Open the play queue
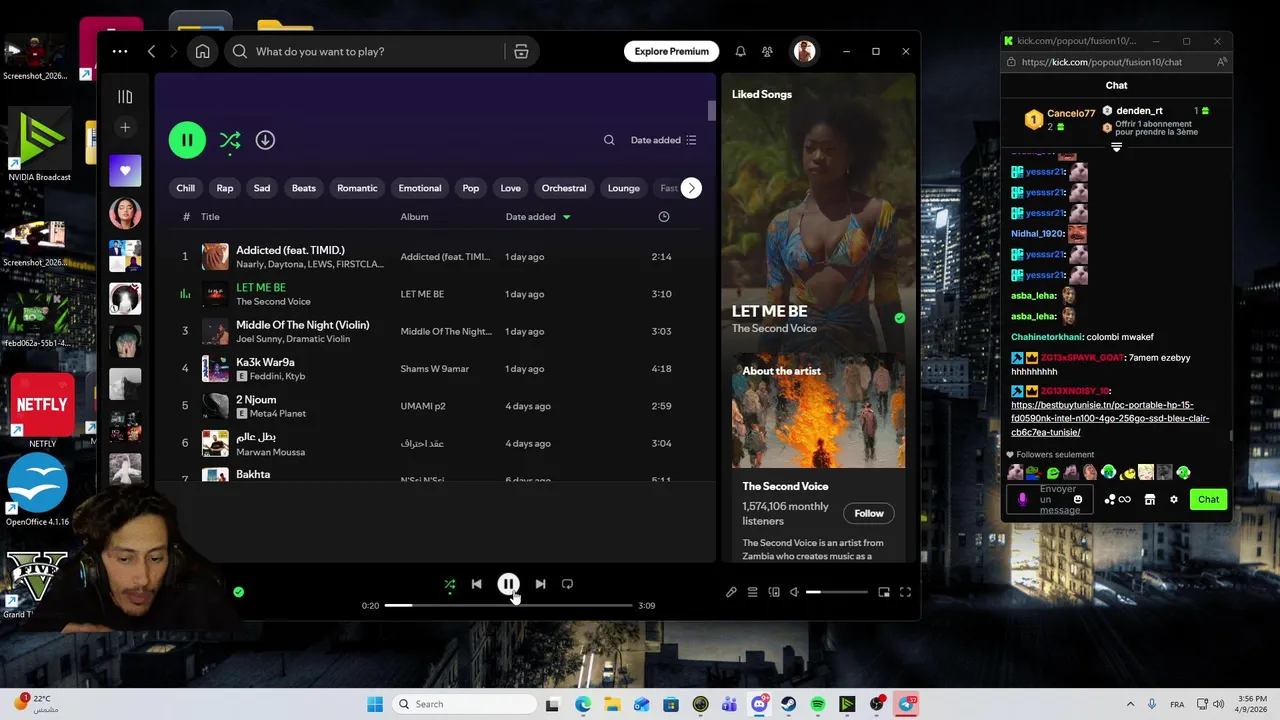The height and width of the screenshot is (720, 1280). (x=753, y=592)
